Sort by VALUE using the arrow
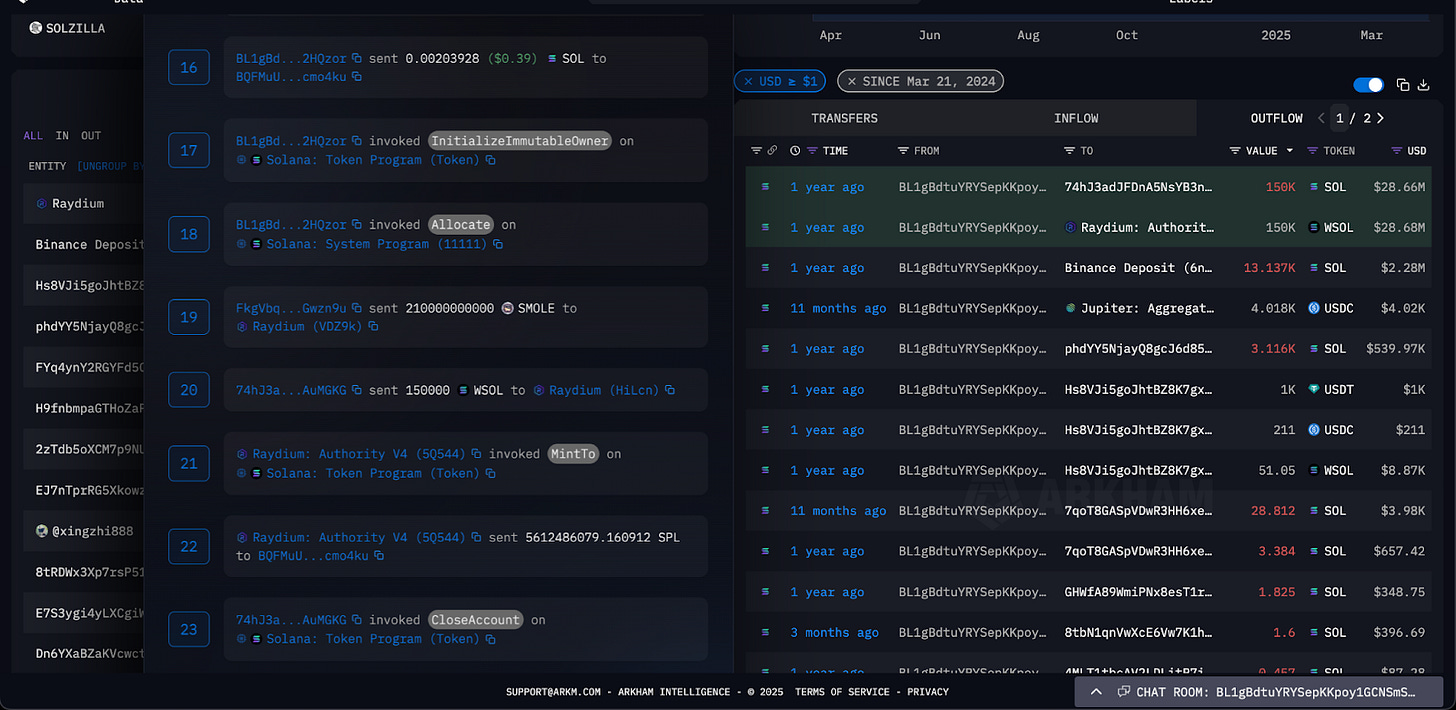Viewport: 1456px width, 710px height. pos(1290,151)
